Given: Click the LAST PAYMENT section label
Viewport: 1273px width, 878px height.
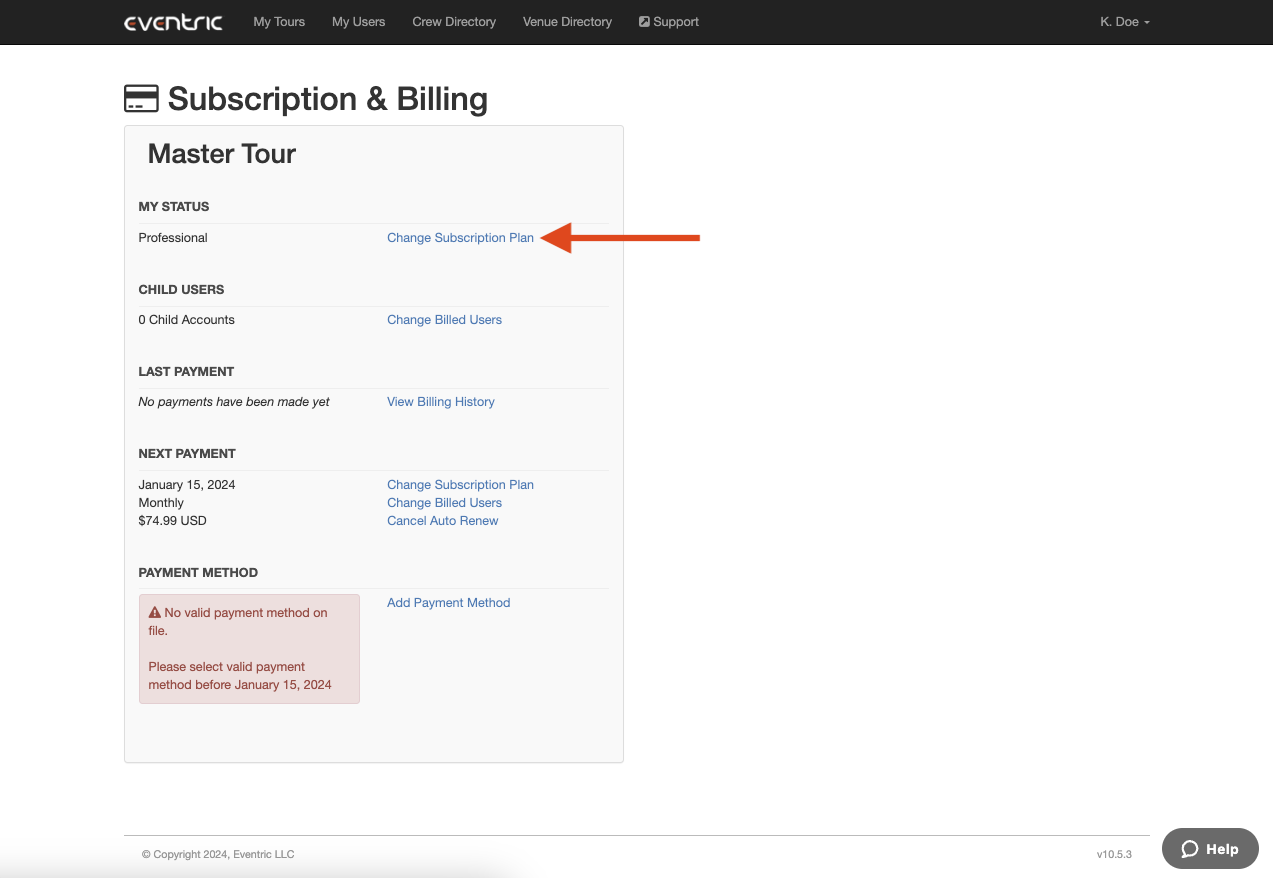Looking at the screenshot, I should click(186, 372).
